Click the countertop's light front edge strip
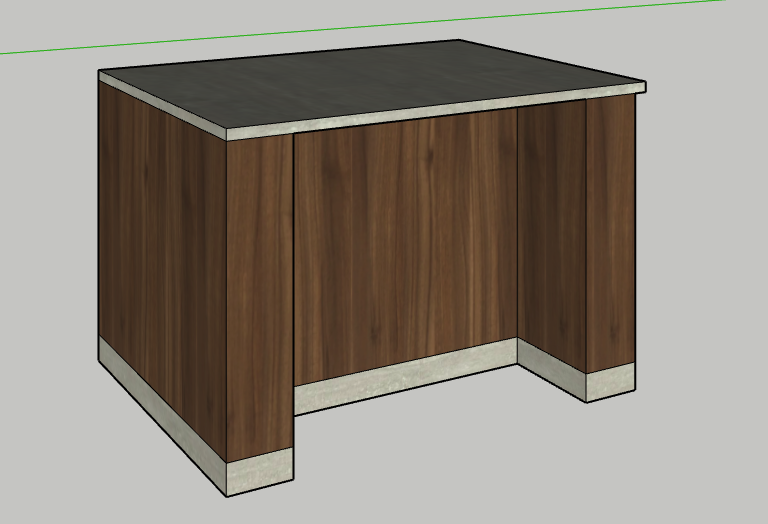The height and width of the screenshot is (524, 768). tap(430, 112)
